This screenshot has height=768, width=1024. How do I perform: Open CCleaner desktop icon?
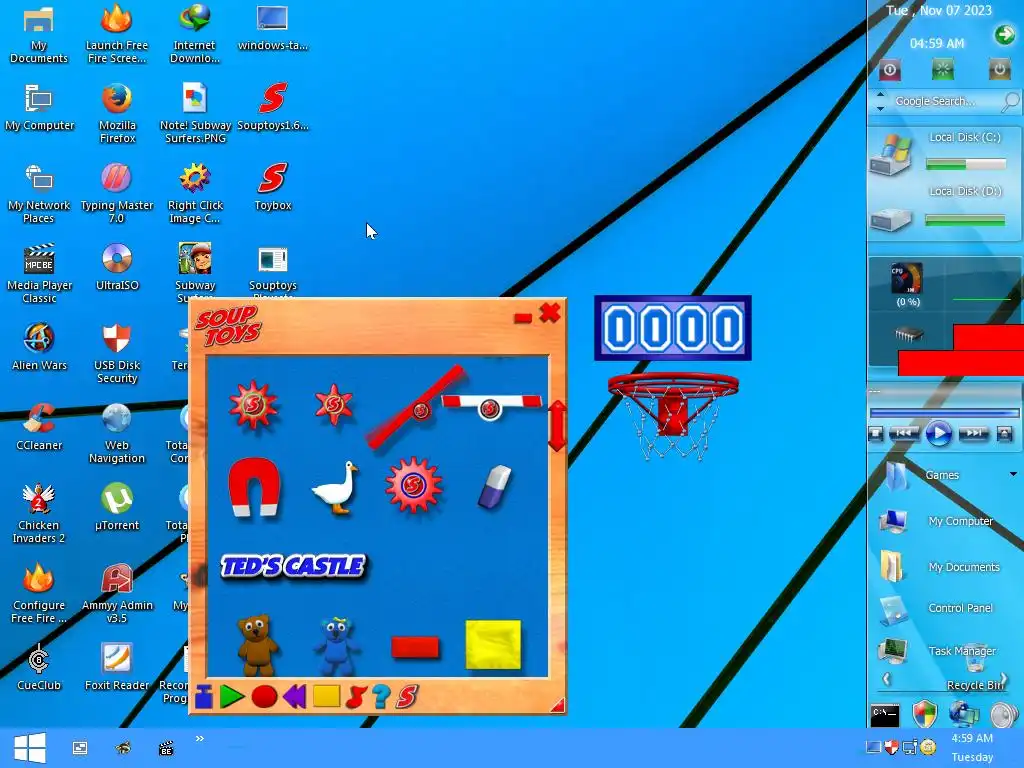[x=39, y=426]
